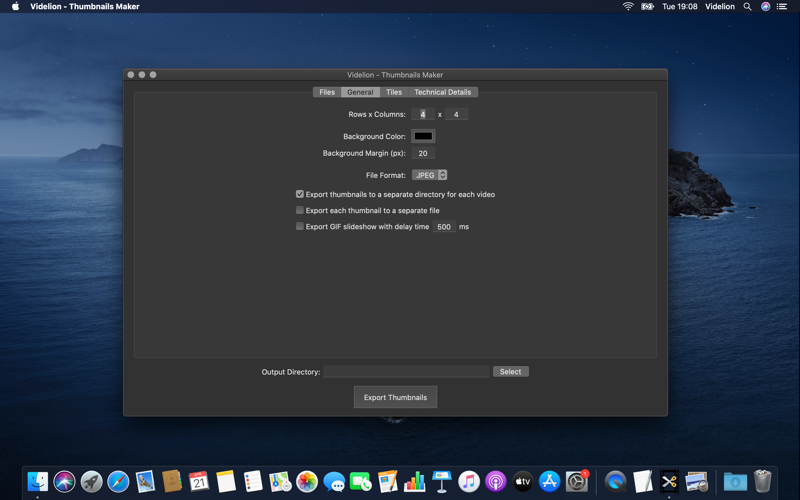
Task: Open FaceTime icon in dock
Action: [361, 481]
